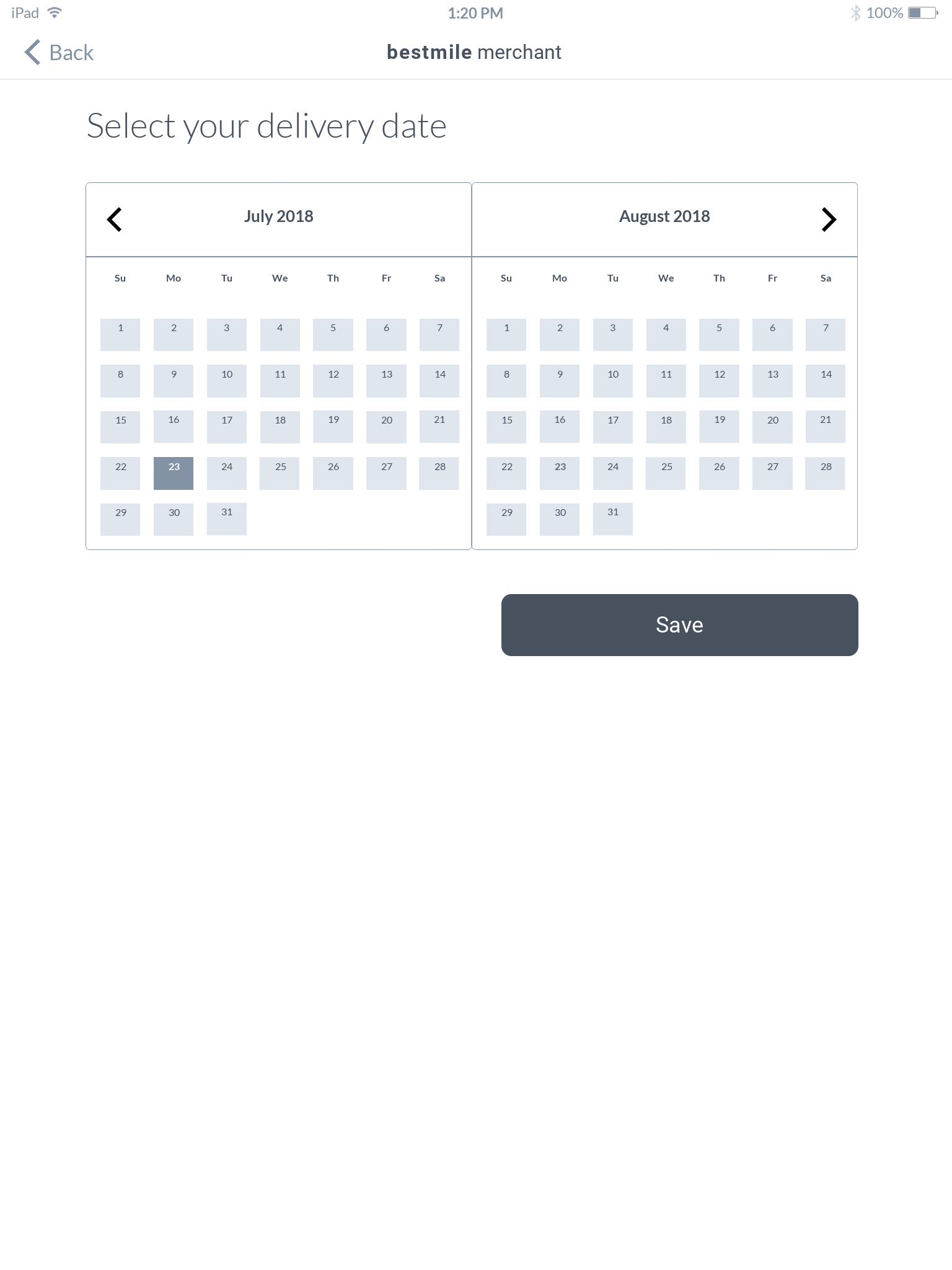Advance the calendar to the next month
This screenshot has width=952, height=1270.
(x=829, y=220)
